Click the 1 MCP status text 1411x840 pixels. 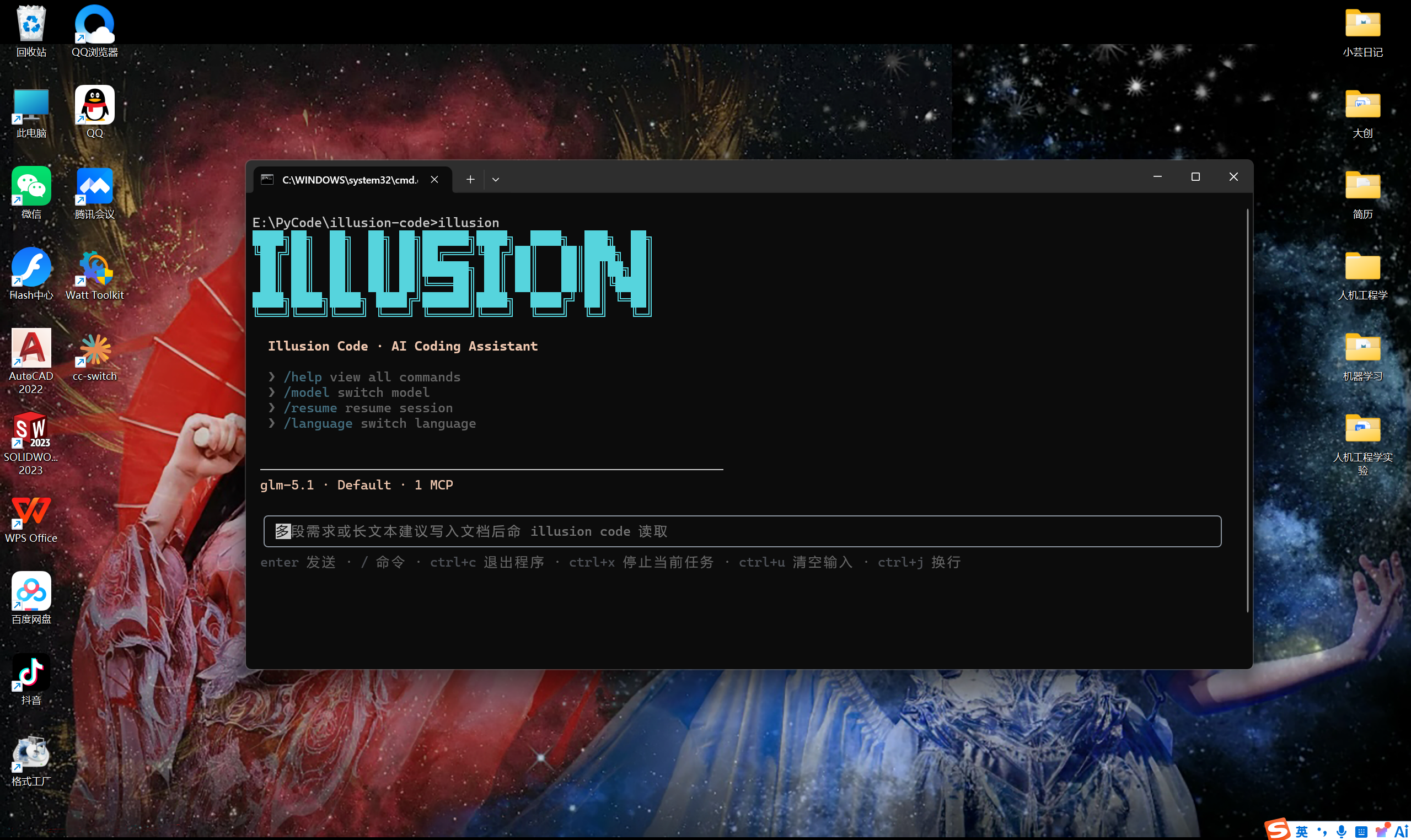click(434, 485)
